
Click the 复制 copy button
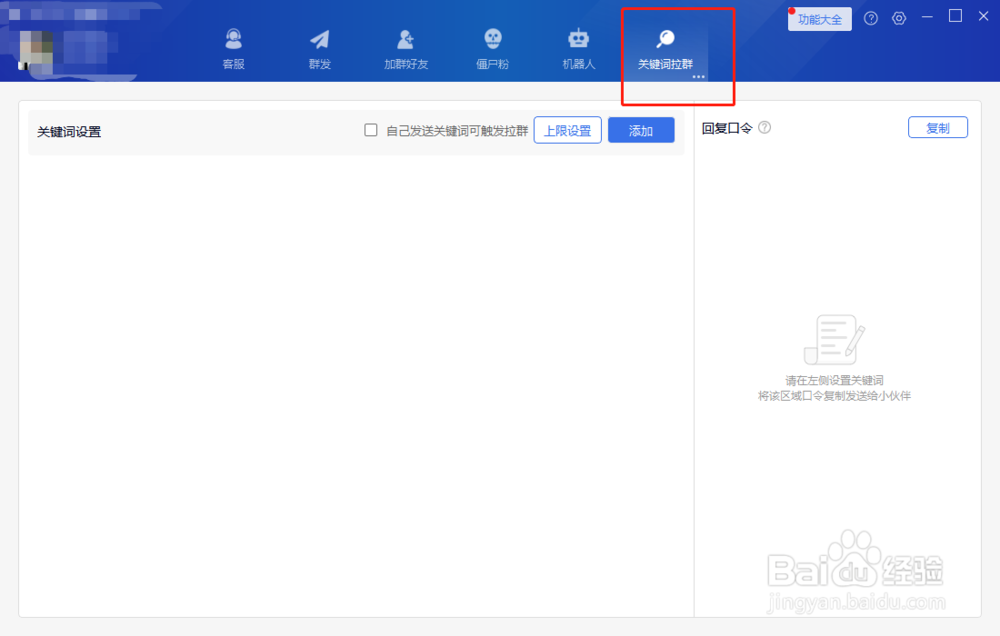[937, 127]
